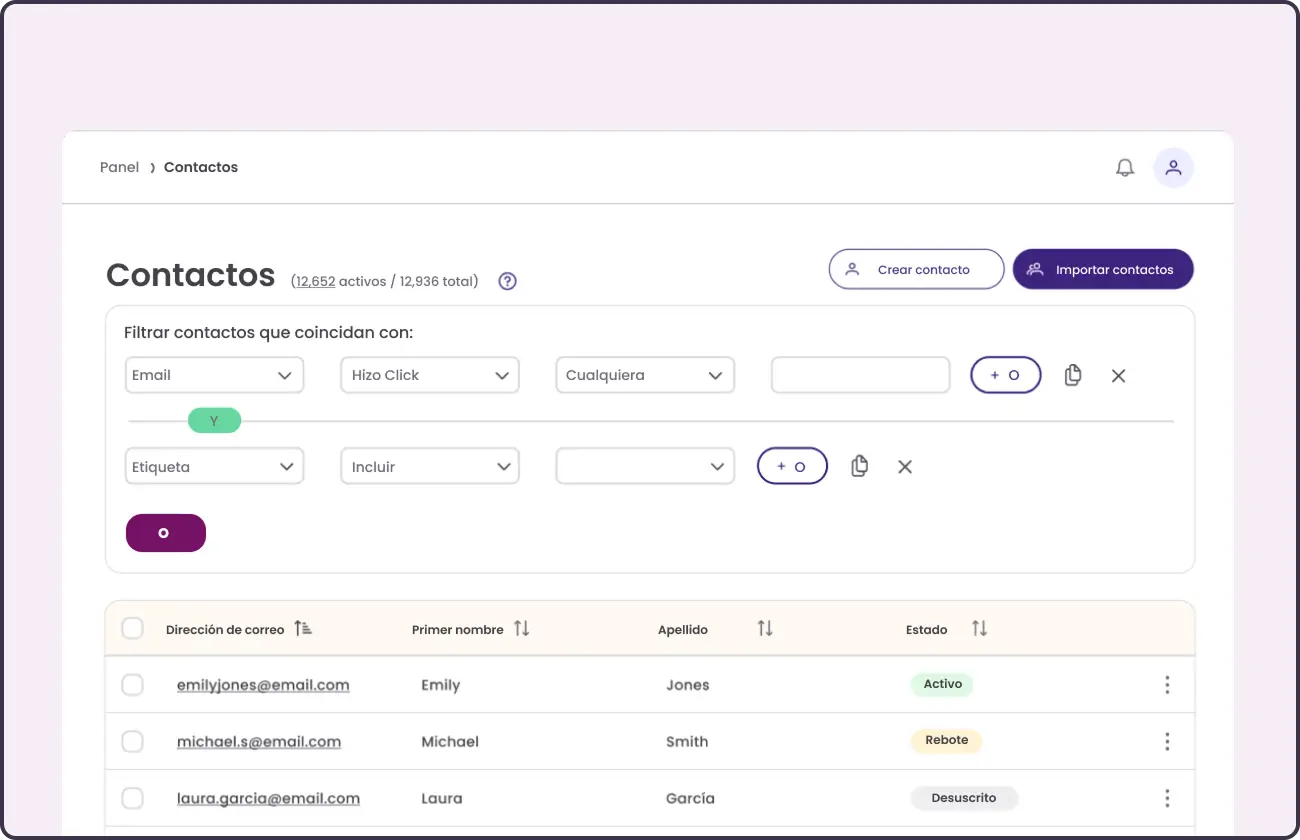Open the Cualquiera dropdown
Image resolution: width=1300 pixels, height=840 pixels.
(x=644, y=375)
